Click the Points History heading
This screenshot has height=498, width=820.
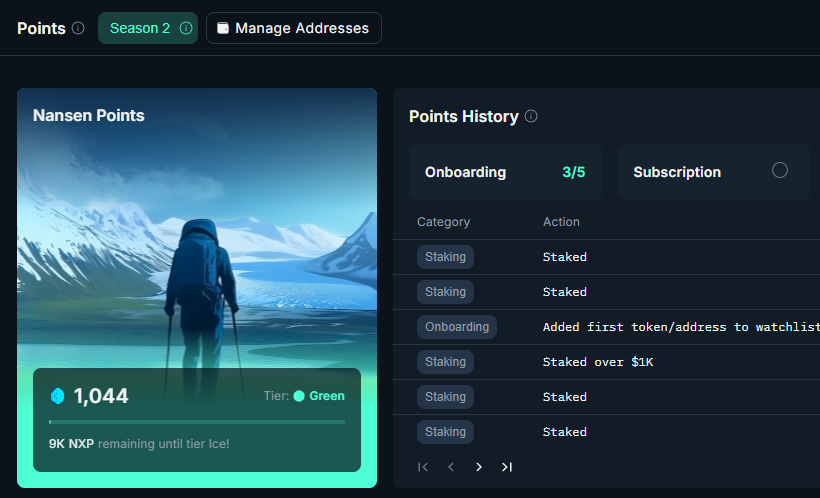[x=464, y=116]
